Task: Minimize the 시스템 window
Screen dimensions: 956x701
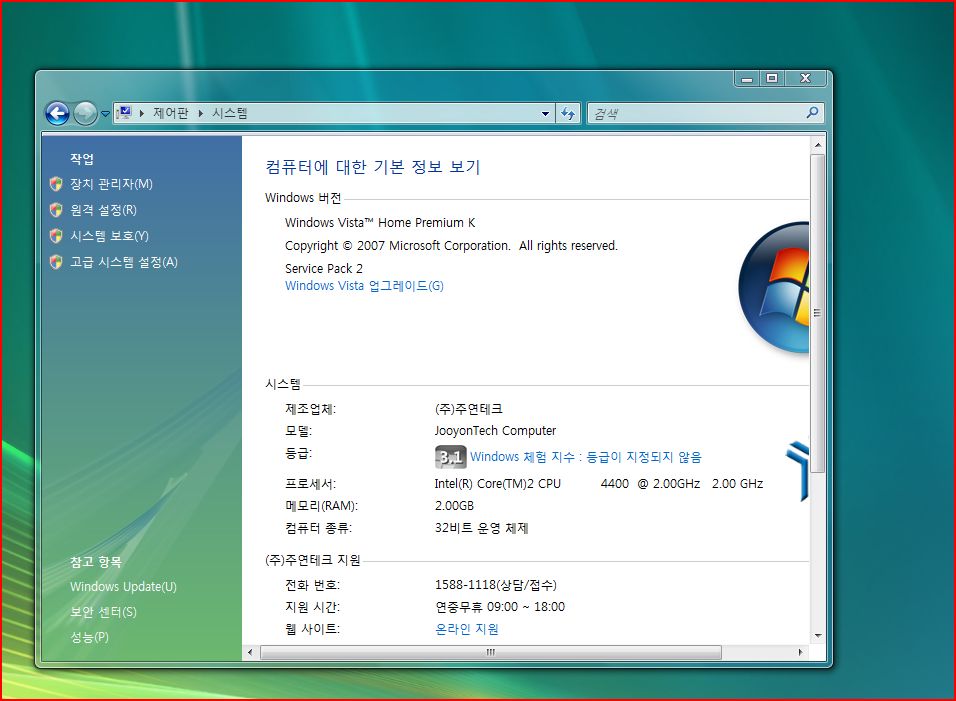Action: click(747, 79)
